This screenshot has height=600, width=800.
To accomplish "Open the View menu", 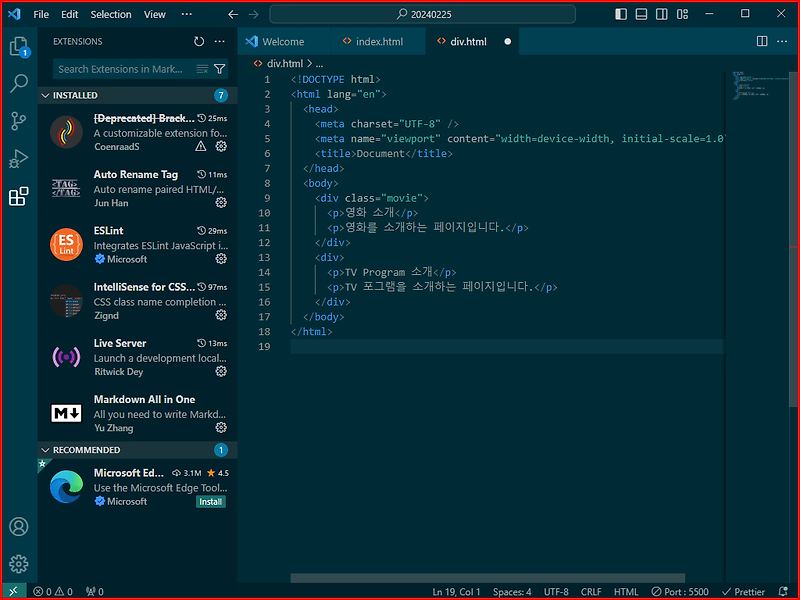I will pyautogui.click(x=153, y=14).
